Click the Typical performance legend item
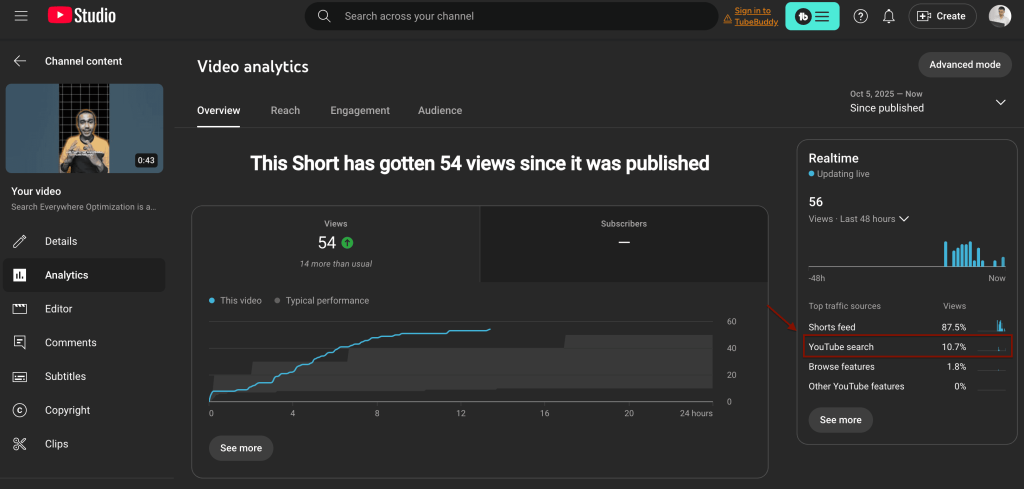The image size is (1024, 489). 322,300
